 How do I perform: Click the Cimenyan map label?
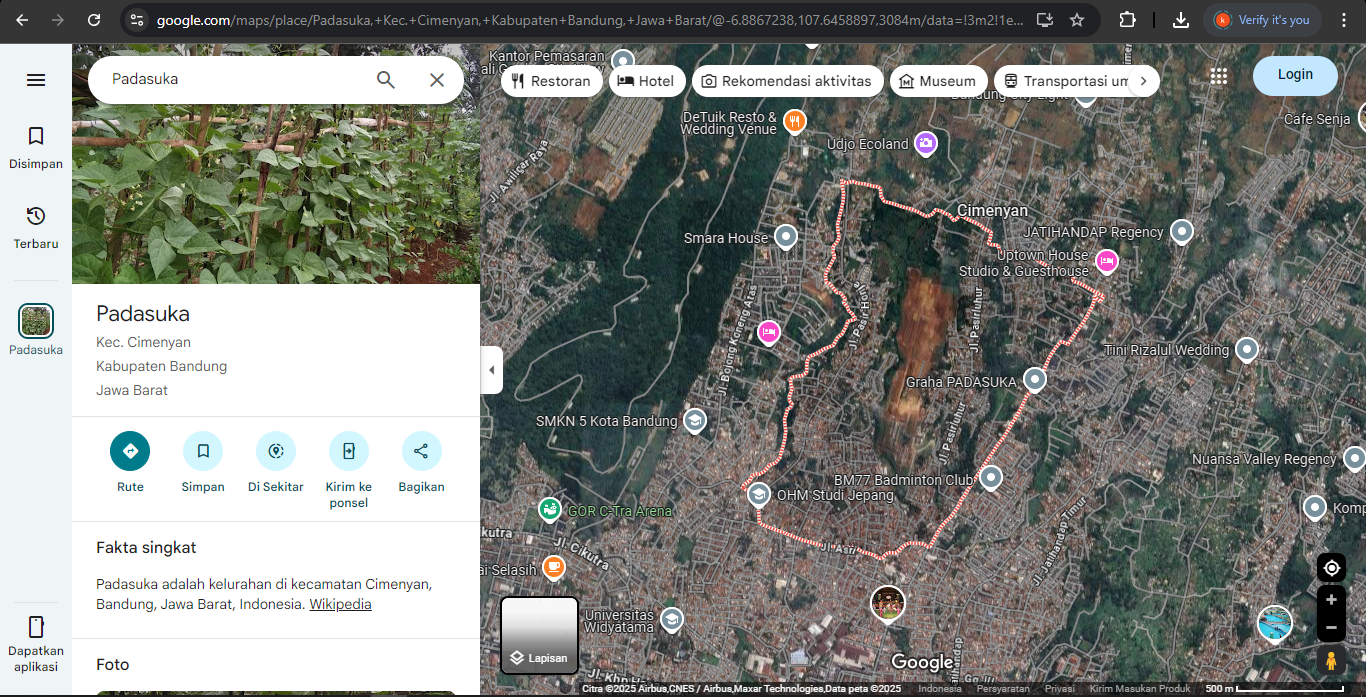[x=992, y=211]
